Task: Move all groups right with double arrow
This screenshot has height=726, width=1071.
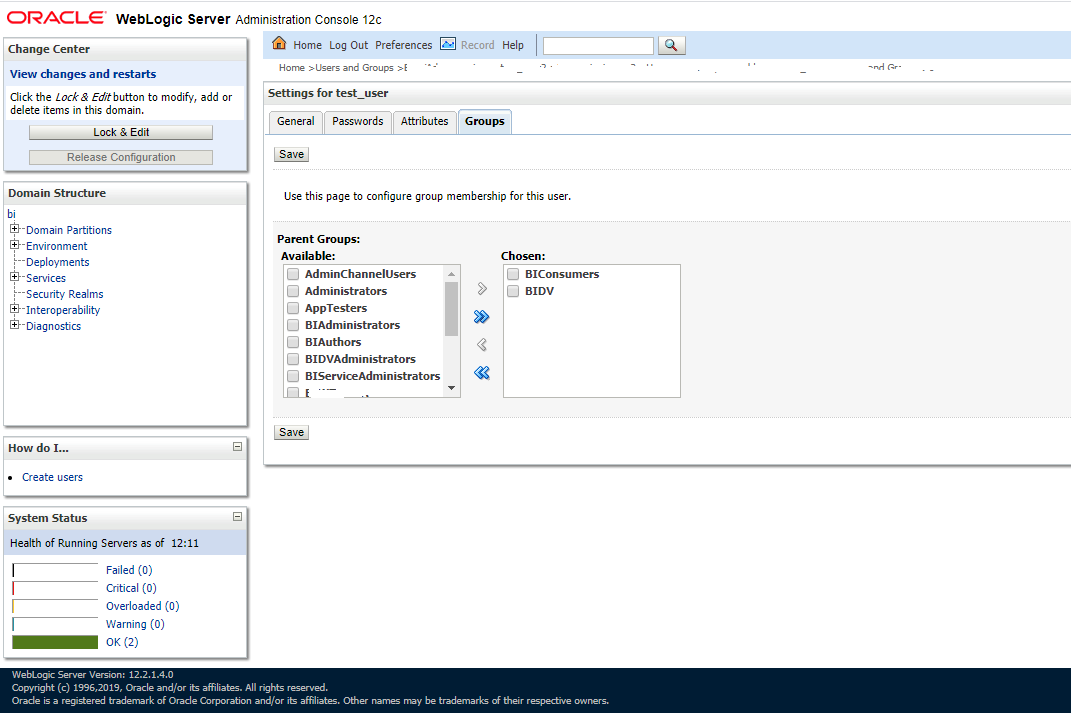Action: (x=482, y=317)
